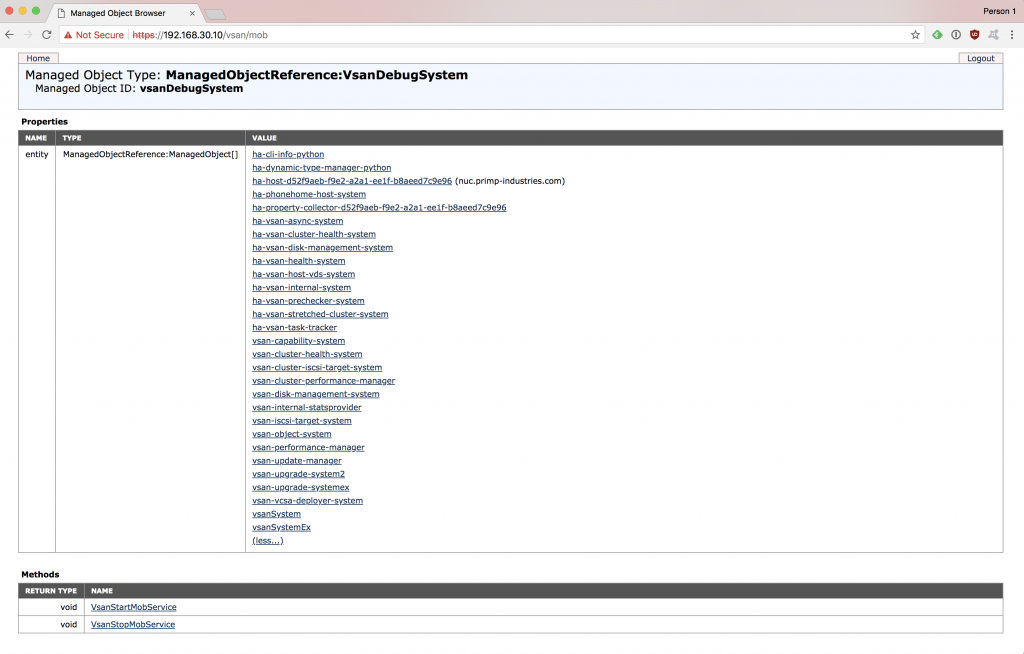The height and width of the screenshot is (654, 1024).
Task: View the Not Secure warning details
Action: (94, 33)
